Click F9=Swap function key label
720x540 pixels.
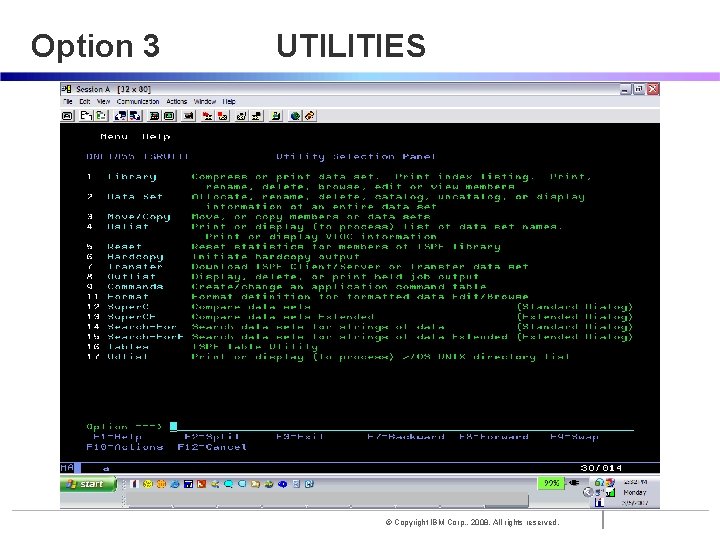574,437
